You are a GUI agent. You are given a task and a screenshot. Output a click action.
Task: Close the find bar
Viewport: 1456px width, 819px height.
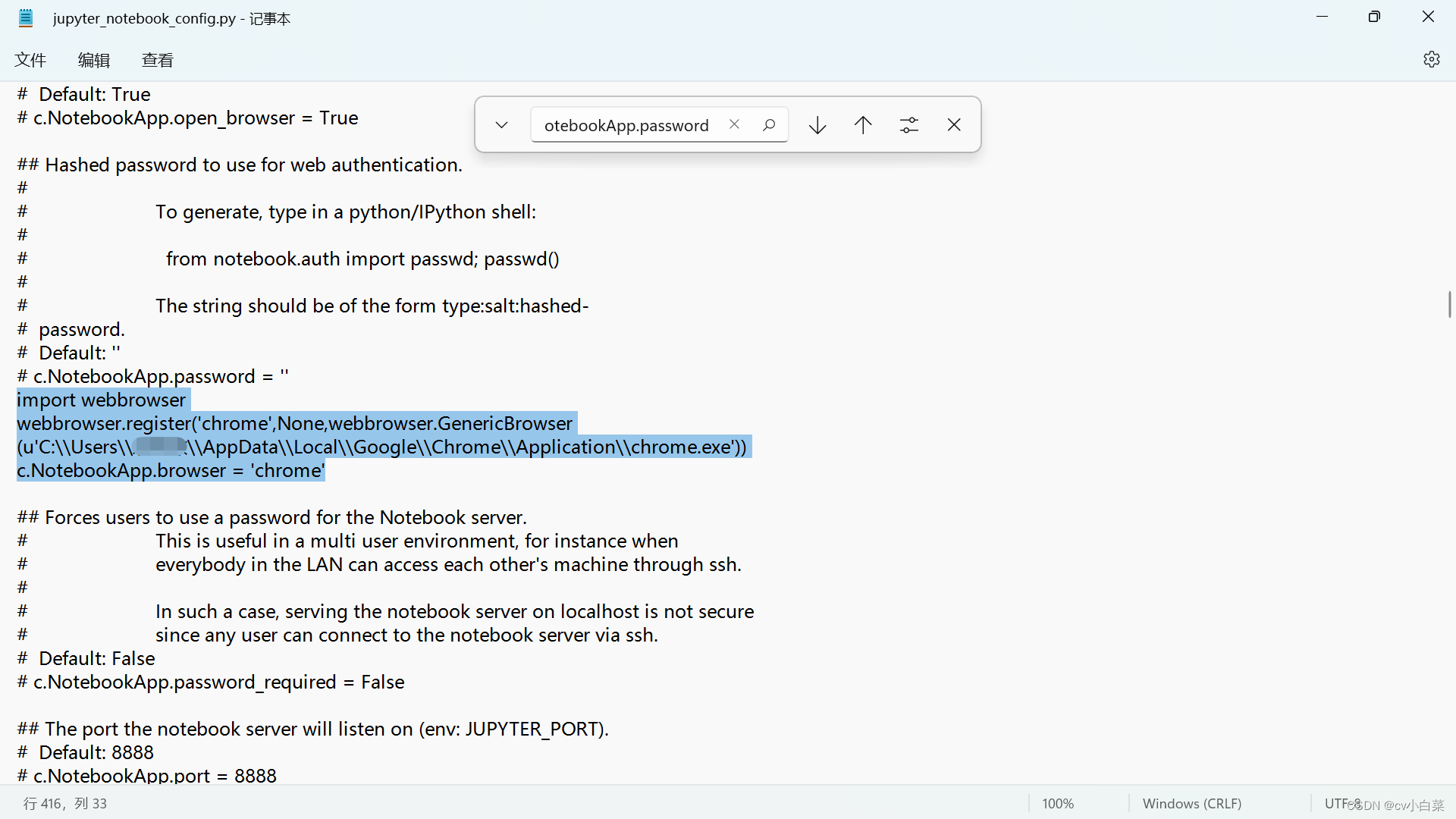click(954, 125)
